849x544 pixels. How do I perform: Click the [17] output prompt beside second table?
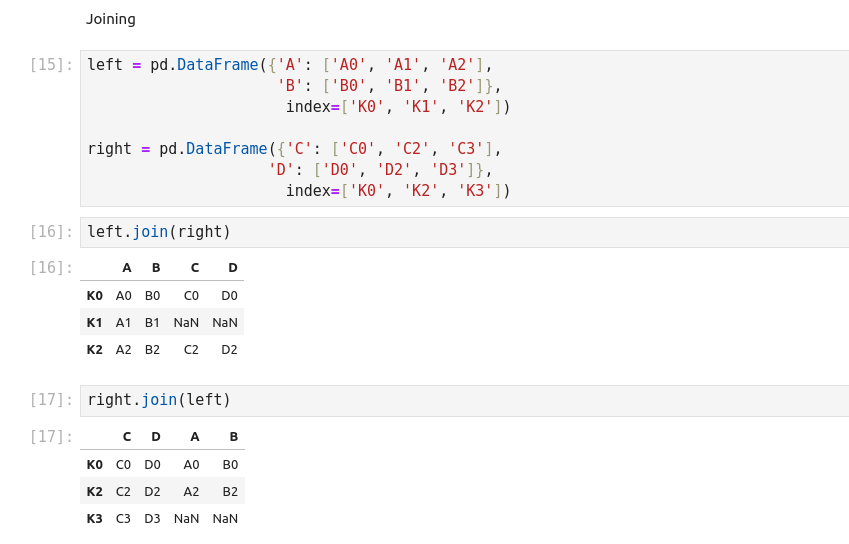[x=51, y=437]
